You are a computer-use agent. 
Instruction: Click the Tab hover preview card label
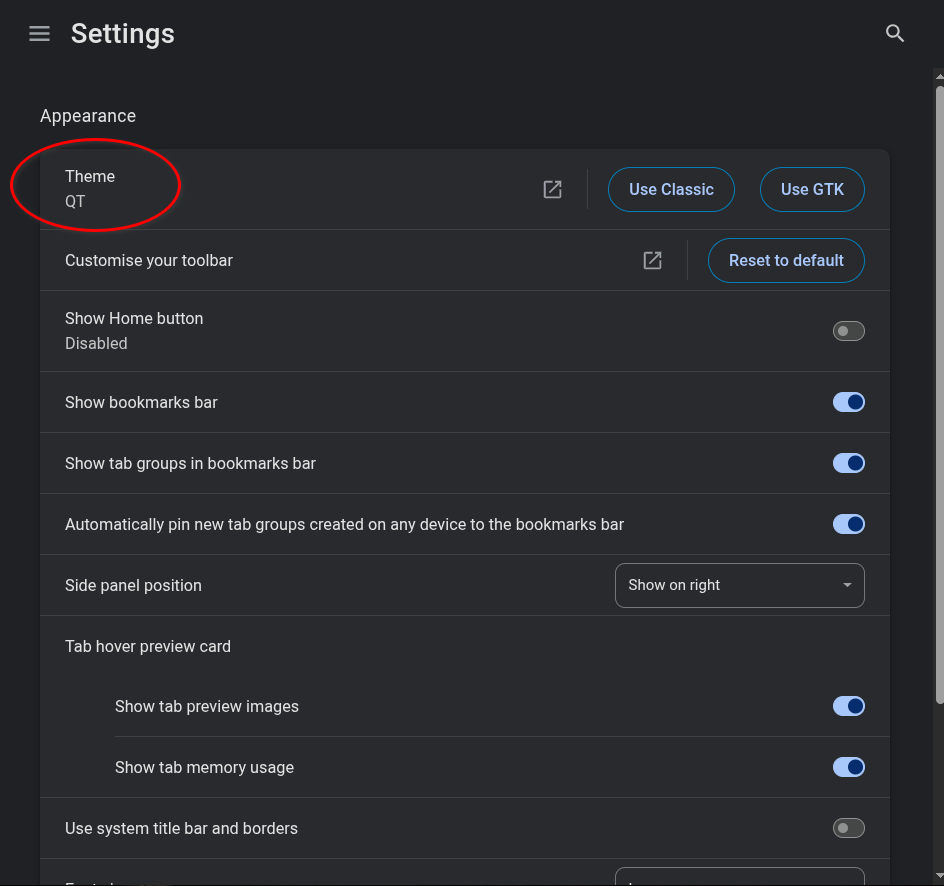click(148, 646)
